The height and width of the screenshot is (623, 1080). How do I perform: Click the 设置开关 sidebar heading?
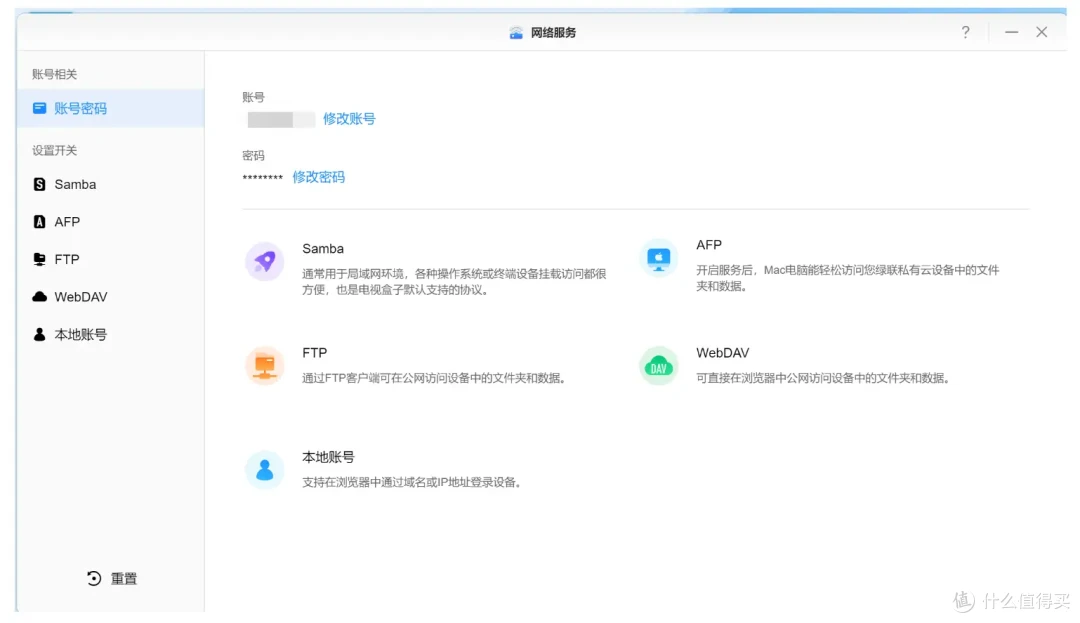pyautogui.click(x=54, y=151)
